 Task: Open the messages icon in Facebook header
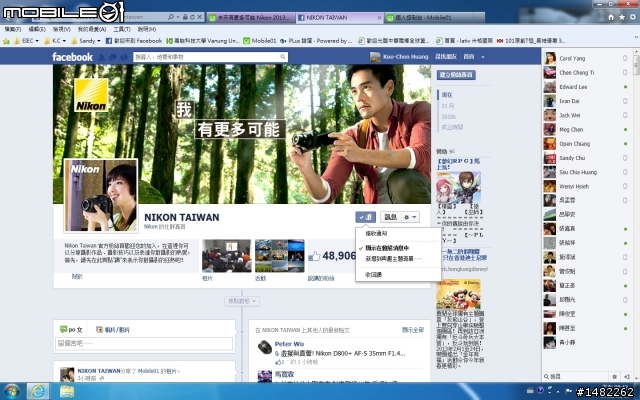click(x=113, y=57)
